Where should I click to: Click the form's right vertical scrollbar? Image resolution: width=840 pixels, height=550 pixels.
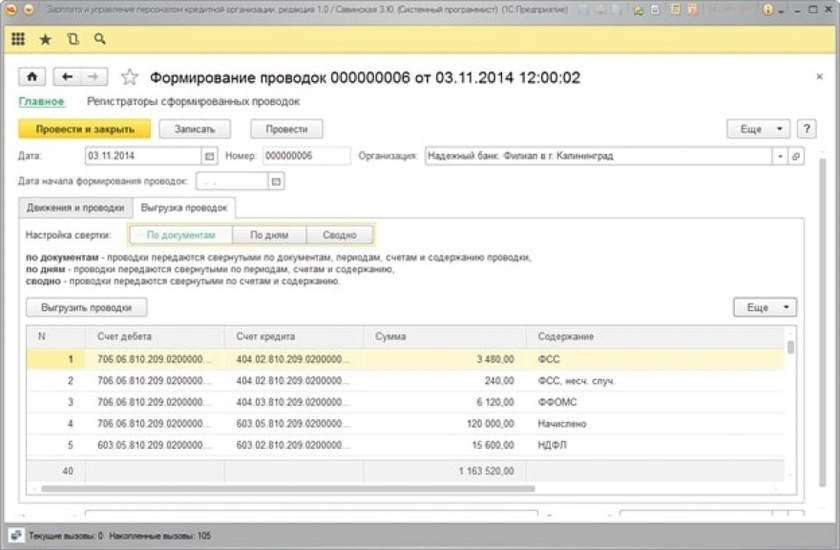[x=822, y=321]
